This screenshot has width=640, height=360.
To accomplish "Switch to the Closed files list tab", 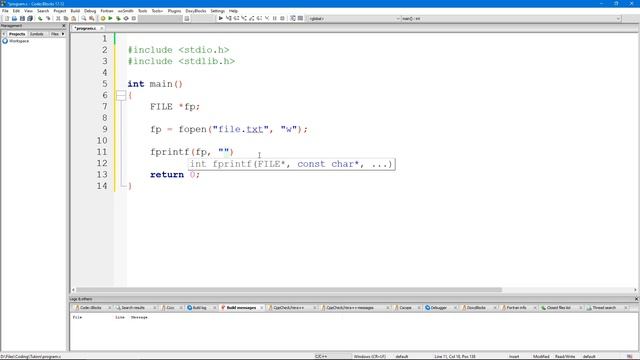I will point(558,308).
